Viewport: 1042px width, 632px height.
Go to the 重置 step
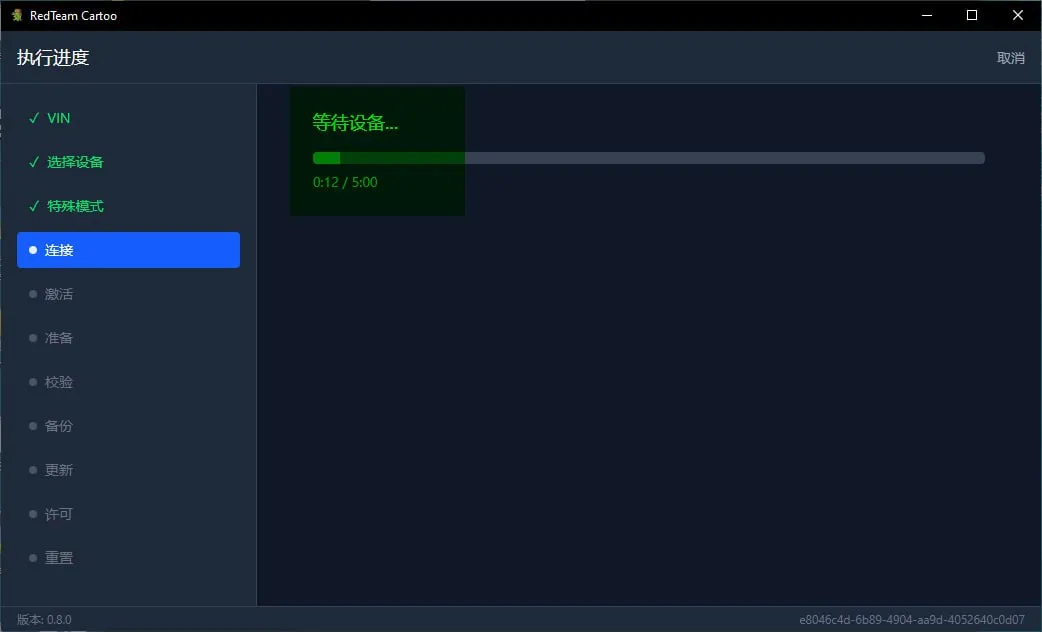click(128, 558)
